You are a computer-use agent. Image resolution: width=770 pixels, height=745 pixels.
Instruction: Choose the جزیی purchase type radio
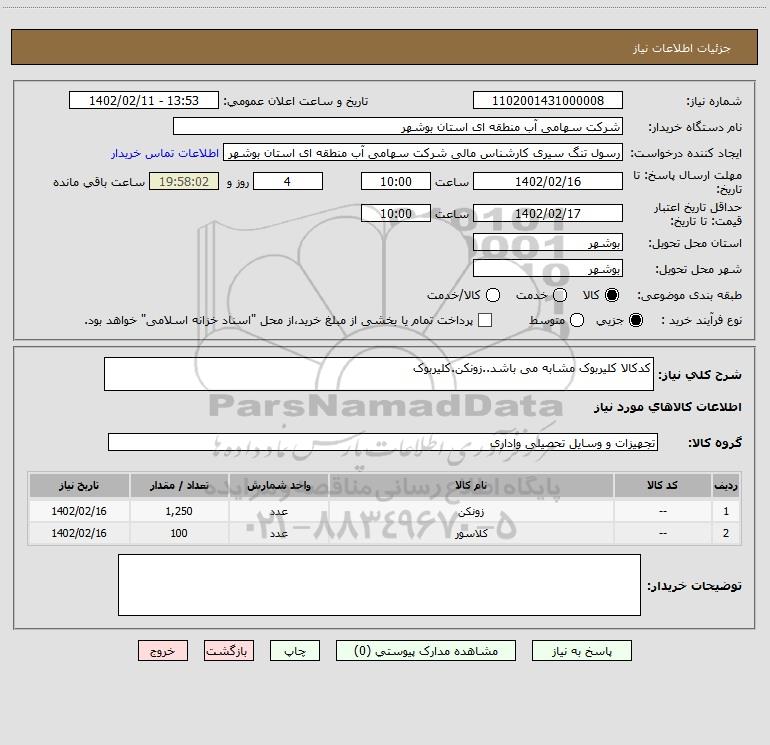[x=635, y=320]
